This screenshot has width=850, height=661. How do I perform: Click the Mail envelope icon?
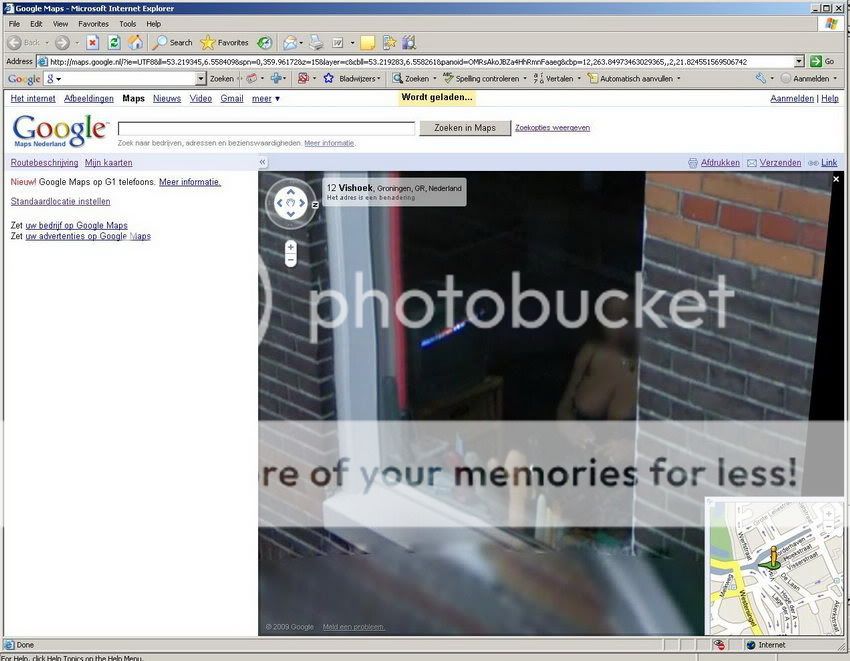(290, 42)
